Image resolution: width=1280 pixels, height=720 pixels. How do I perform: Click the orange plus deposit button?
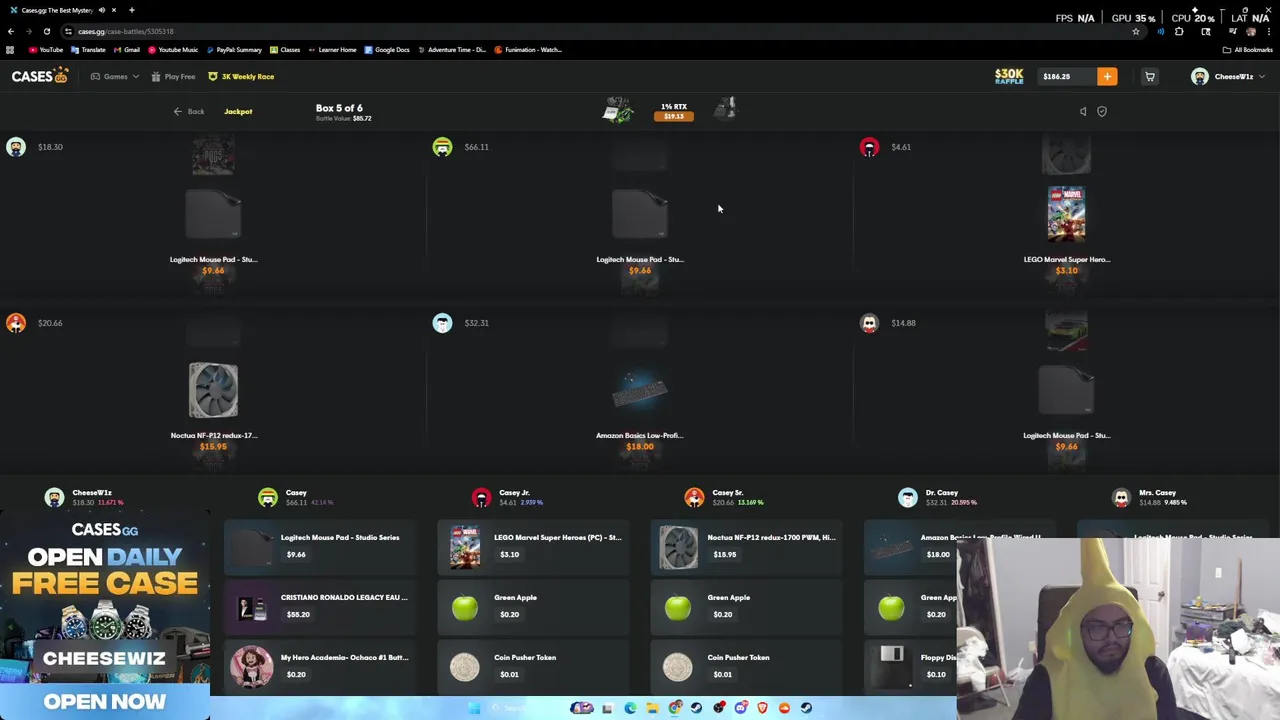pyautogui.click(x=1107, y=76)
